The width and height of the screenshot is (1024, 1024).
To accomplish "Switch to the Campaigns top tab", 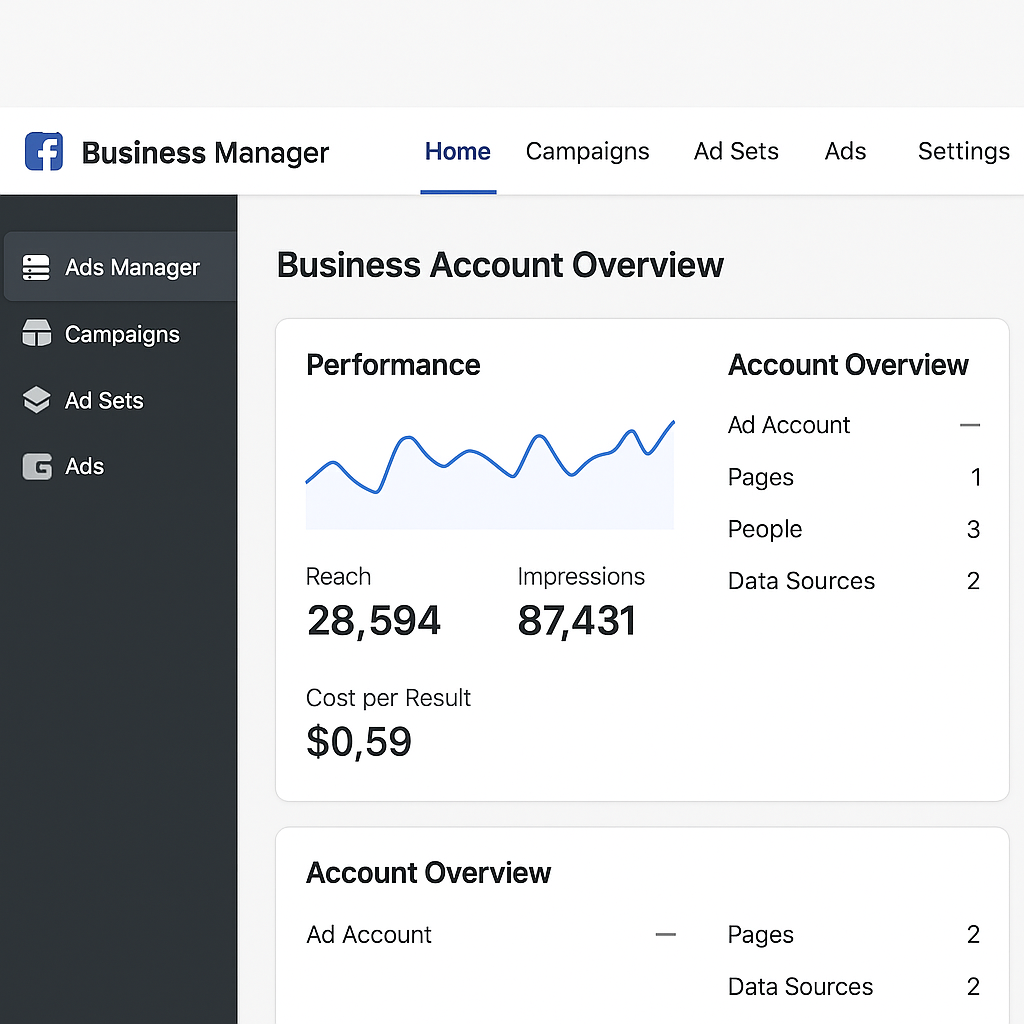I will [x=587, y=152].
